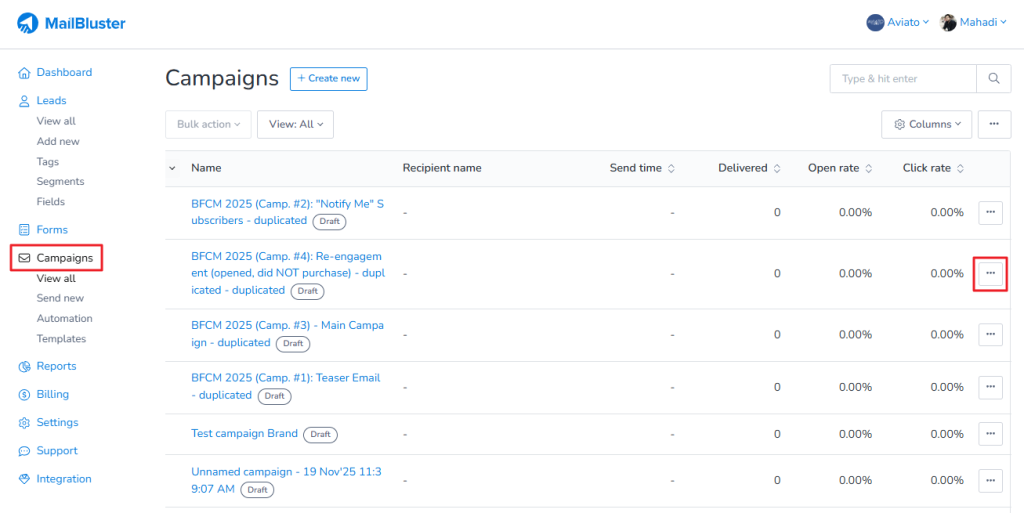Click the Aviato brand avatar

(x=875, y=23)
